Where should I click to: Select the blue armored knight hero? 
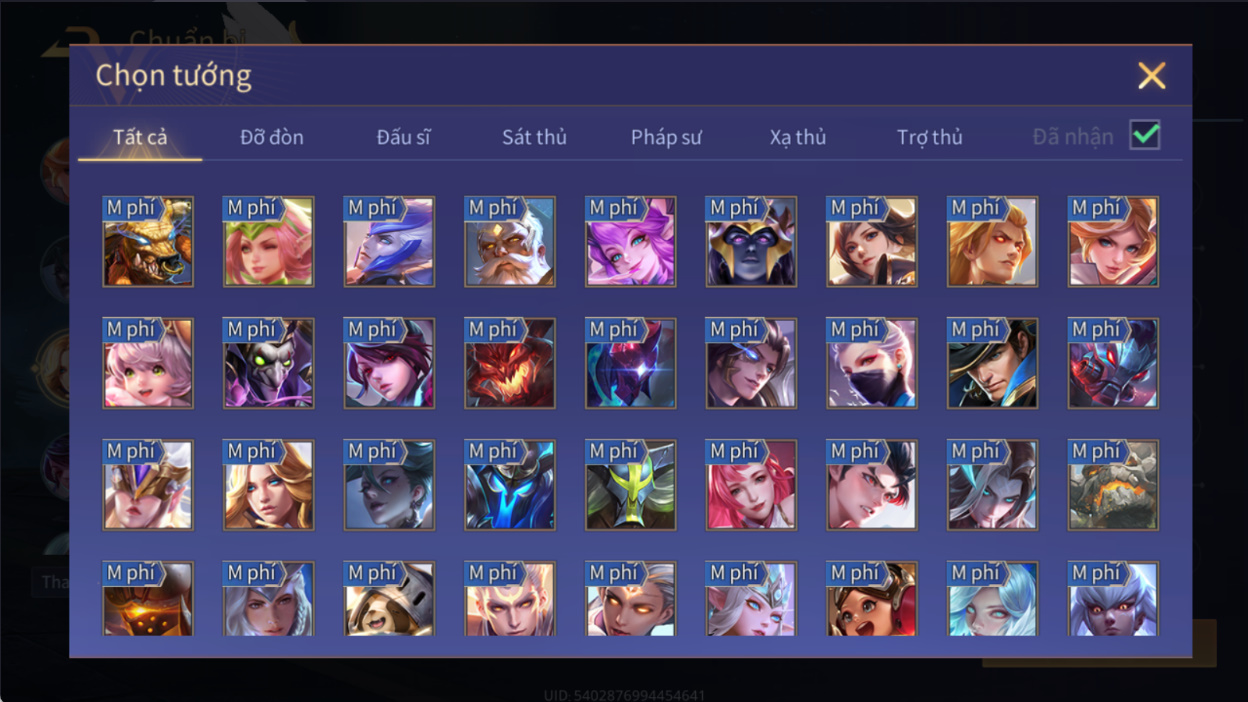coord(510,486)
